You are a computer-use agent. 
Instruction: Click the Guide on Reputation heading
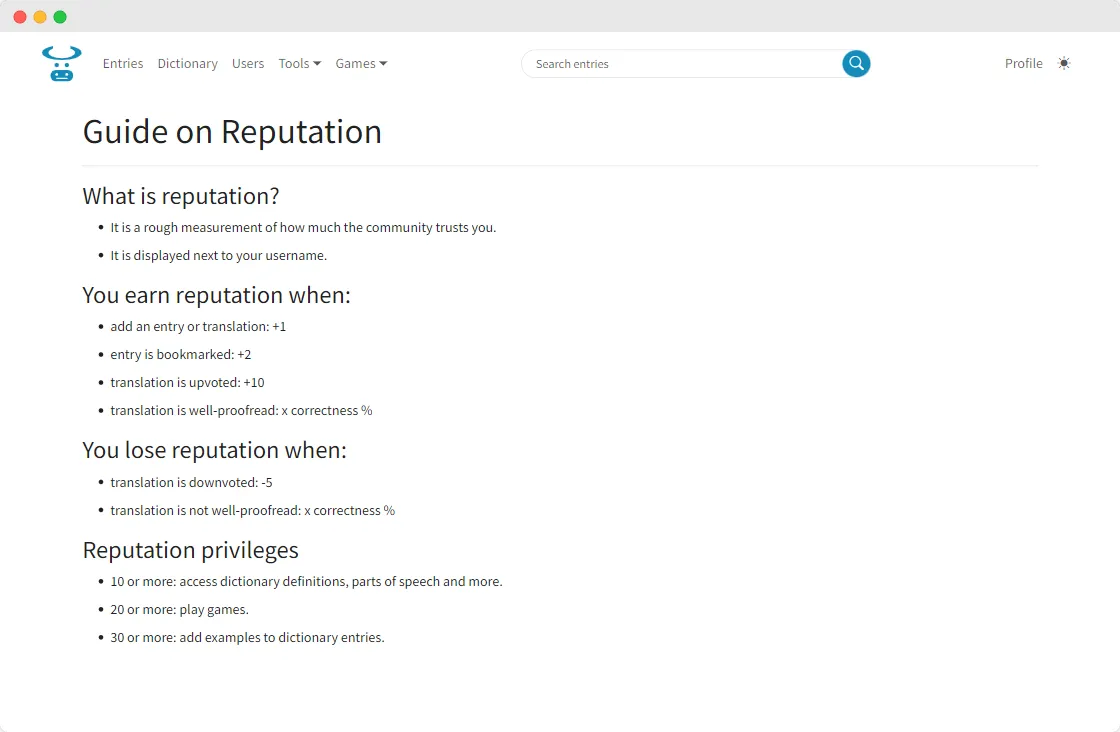pos(232,132)
